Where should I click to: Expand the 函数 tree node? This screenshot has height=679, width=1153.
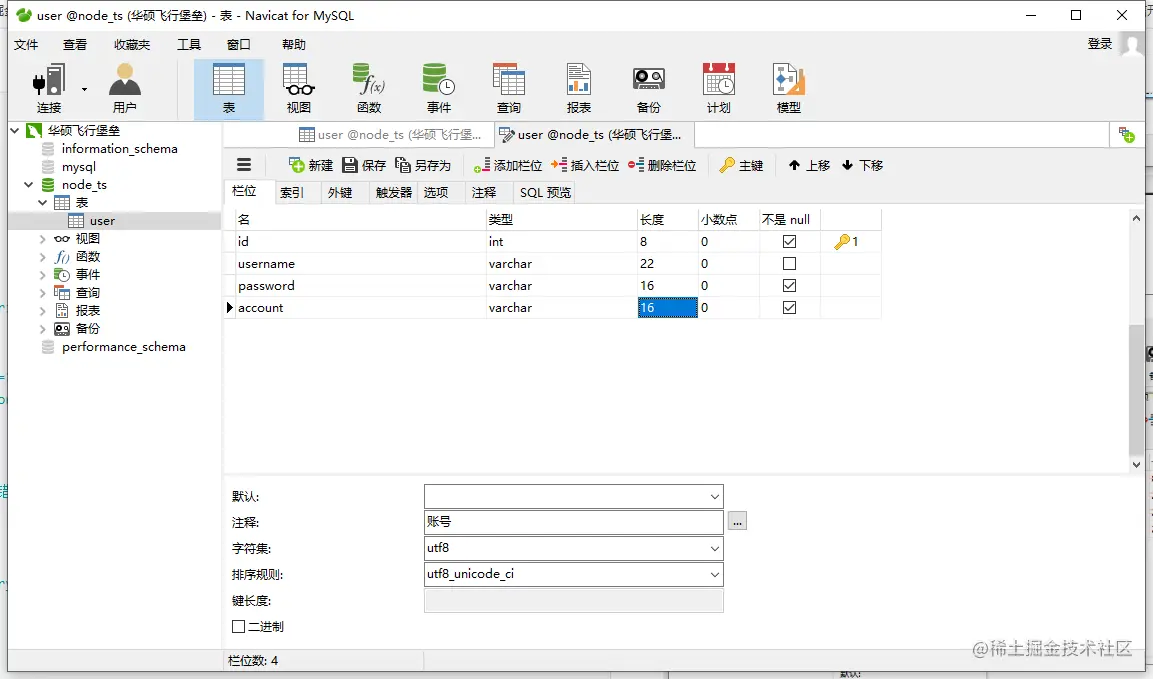point(43,257)
